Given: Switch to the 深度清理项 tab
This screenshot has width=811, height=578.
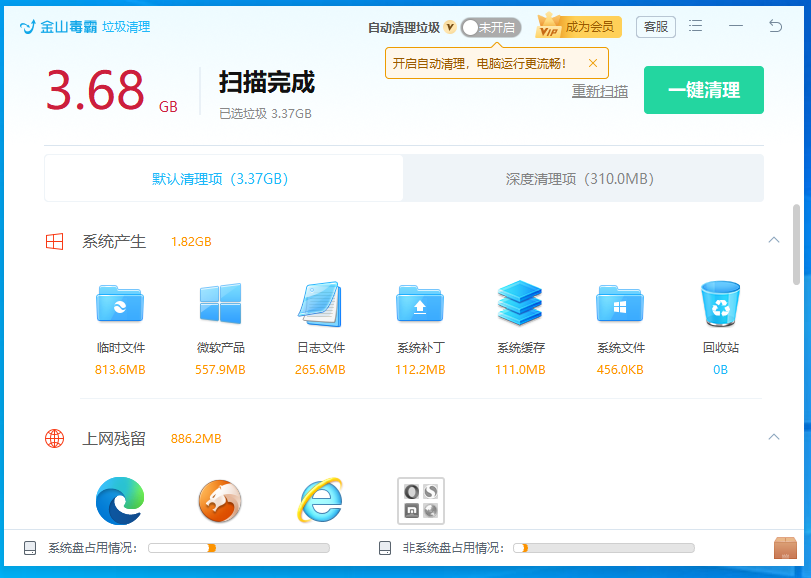Looking at the screenshot, I should point(583,177).
